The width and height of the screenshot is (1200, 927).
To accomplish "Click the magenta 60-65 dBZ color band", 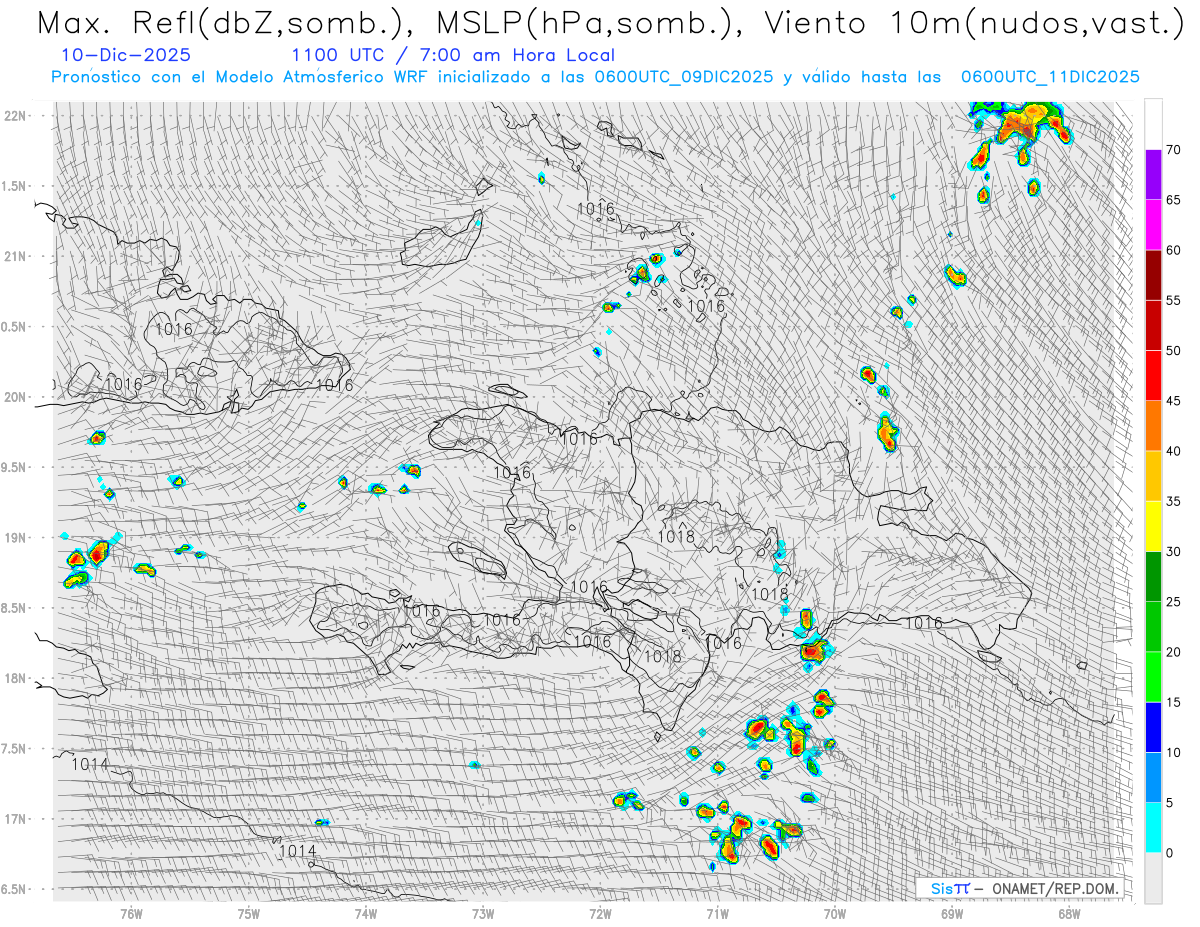I will 1153,225.
